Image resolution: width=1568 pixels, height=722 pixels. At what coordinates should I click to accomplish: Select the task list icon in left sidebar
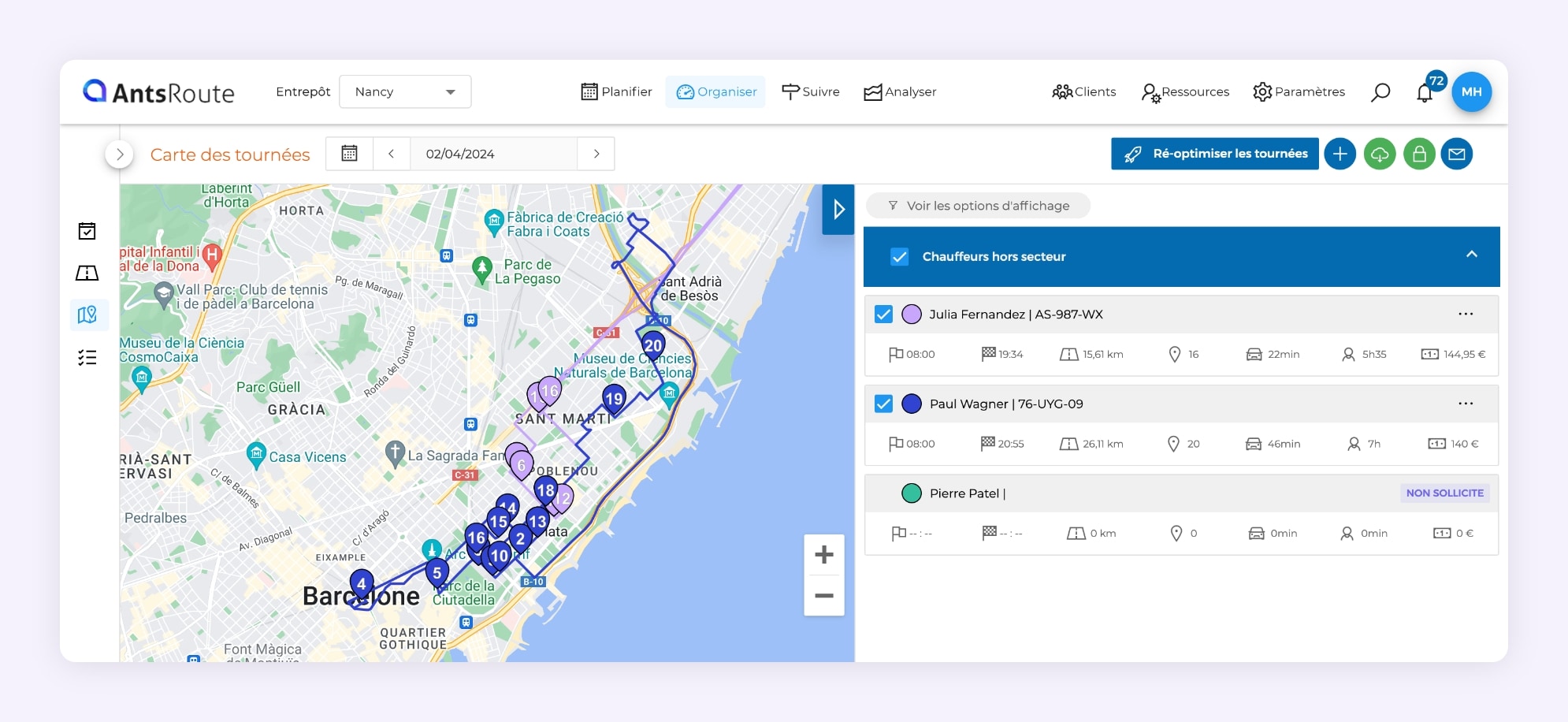(x=88, y=357)
